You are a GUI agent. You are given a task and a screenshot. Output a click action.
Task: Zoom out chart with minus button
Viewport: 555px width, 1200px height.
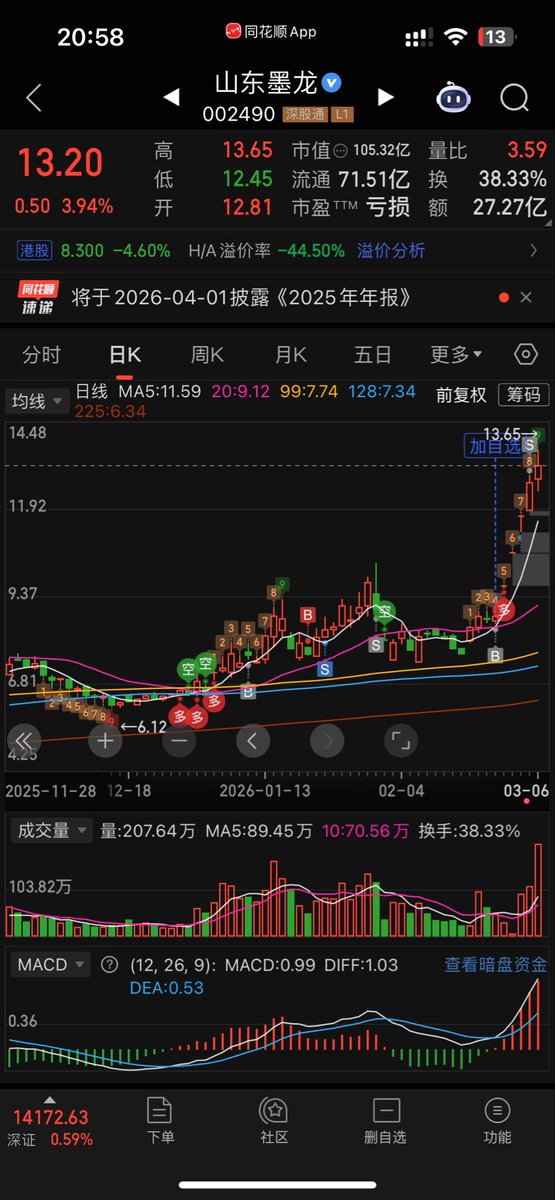point(179,741)
